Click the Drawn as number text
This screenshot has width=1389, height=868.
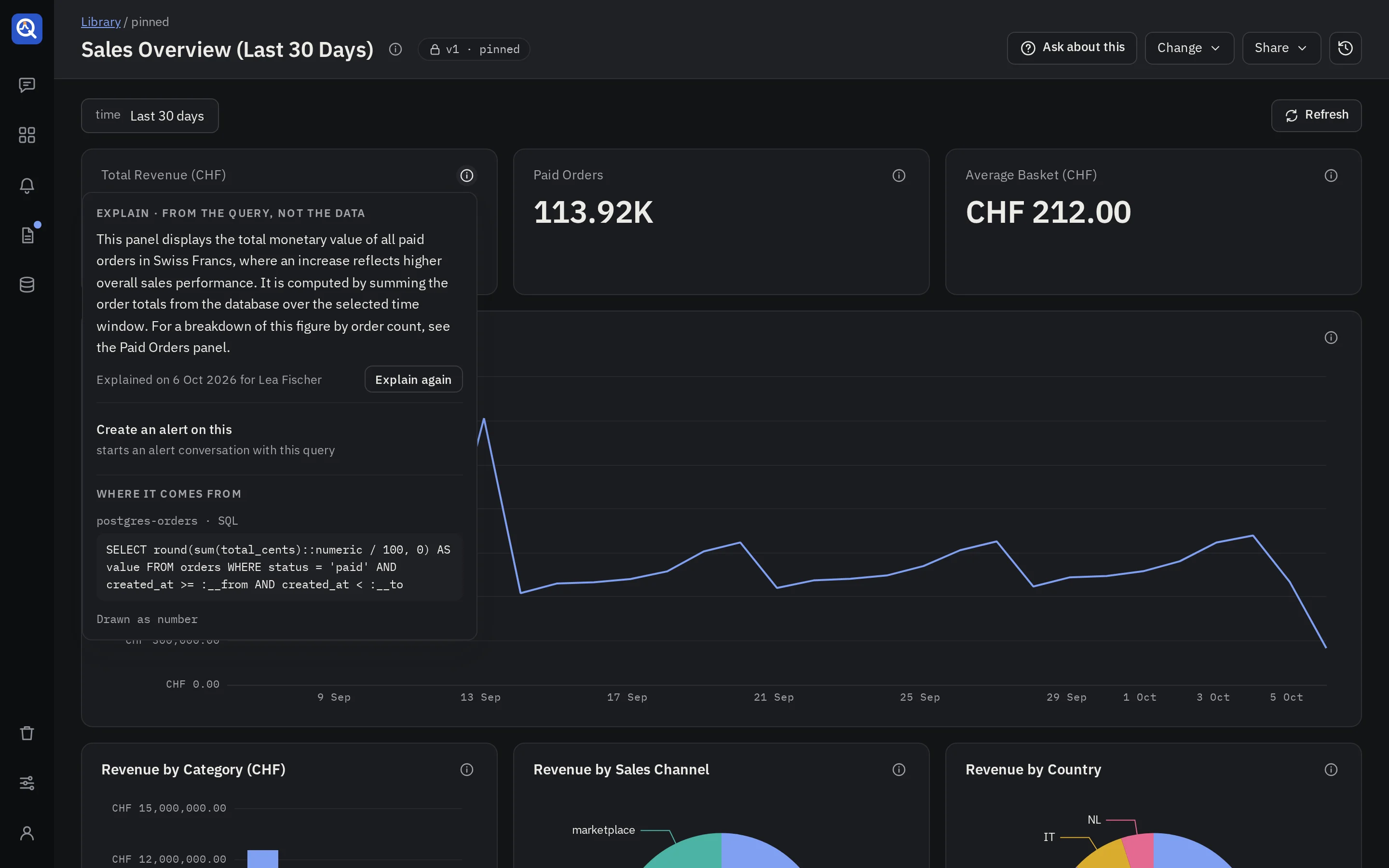[x=147, y=619]
